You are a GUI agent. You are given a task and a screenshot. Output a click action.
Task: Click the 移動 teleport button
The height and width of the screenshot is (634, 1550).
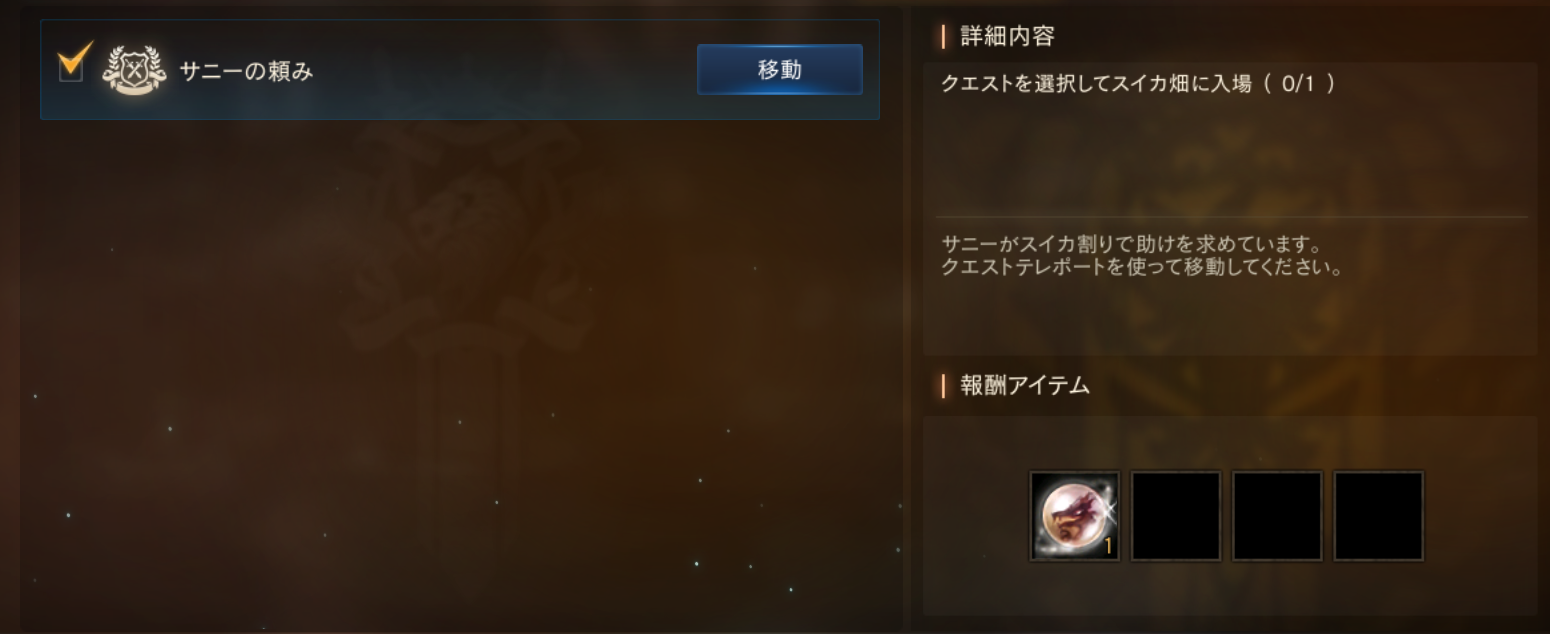(x=780, y=69)
